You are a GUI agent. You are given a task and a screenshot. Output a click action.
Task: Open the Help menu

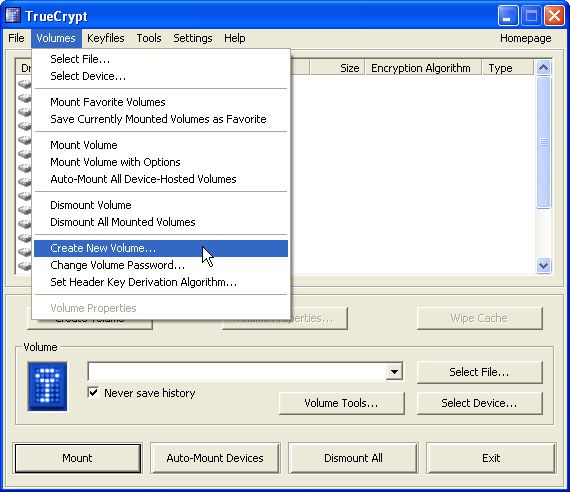[x=234, y=38]
